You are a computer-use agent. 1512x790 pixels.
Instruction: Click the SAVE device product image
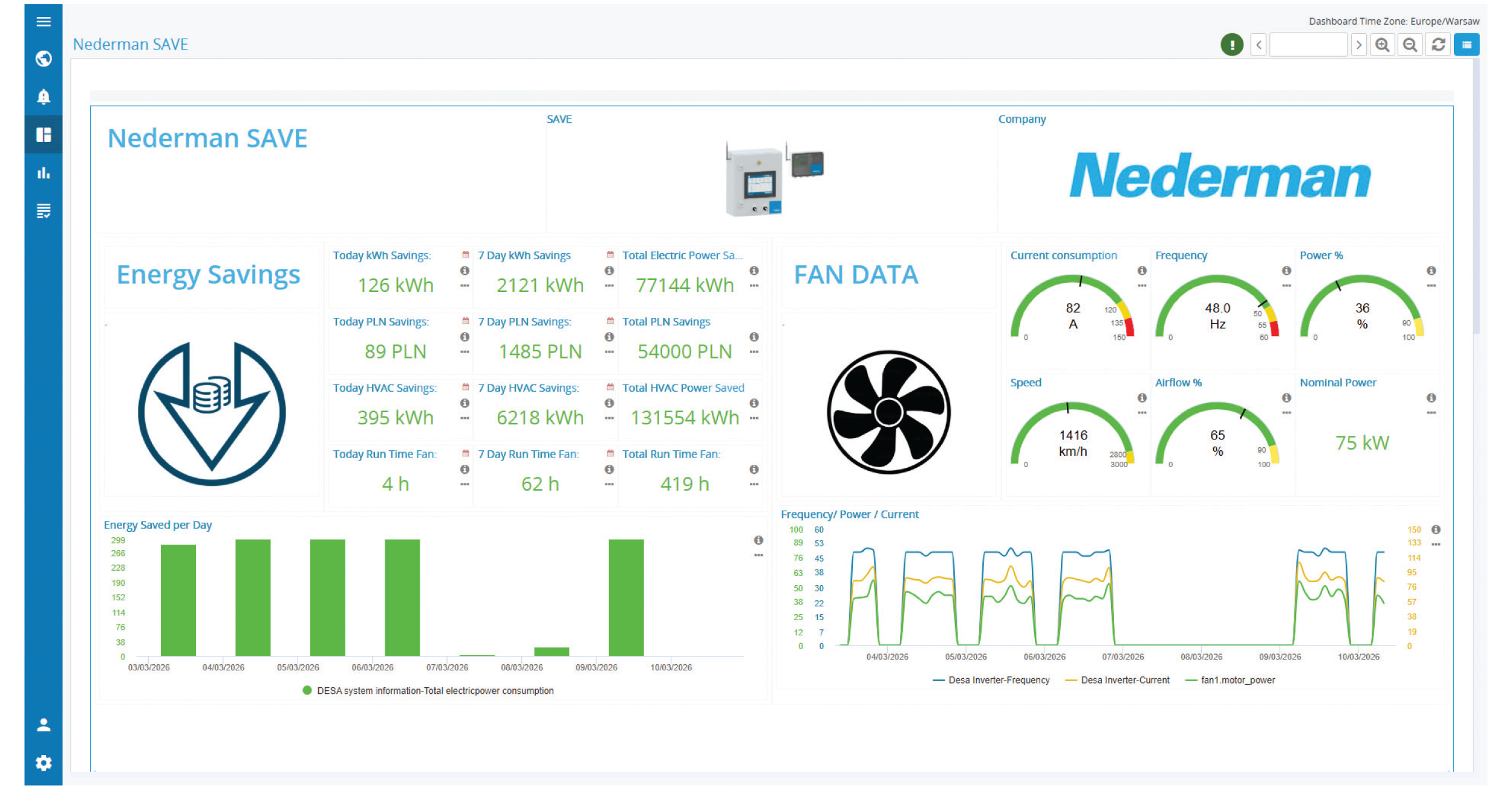(775, 179)
